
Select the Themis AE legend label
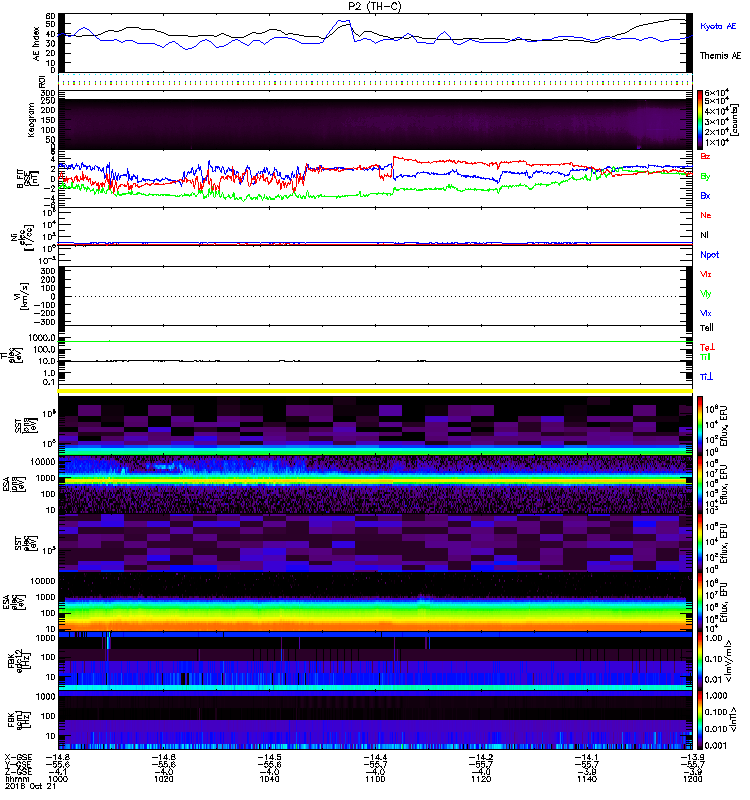point(720,56)
